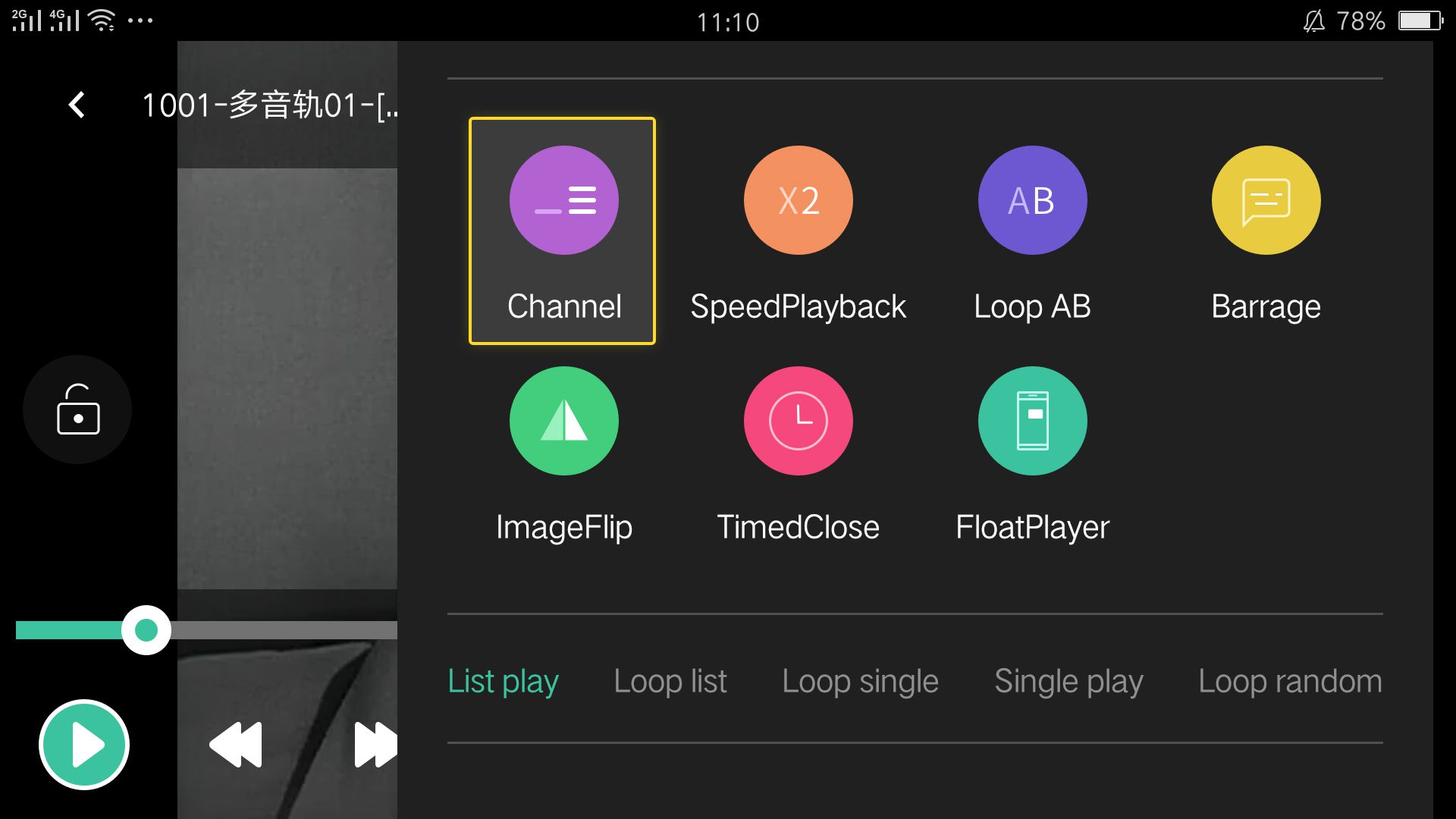Enable Loop random playback mode

coord(1289,681)
